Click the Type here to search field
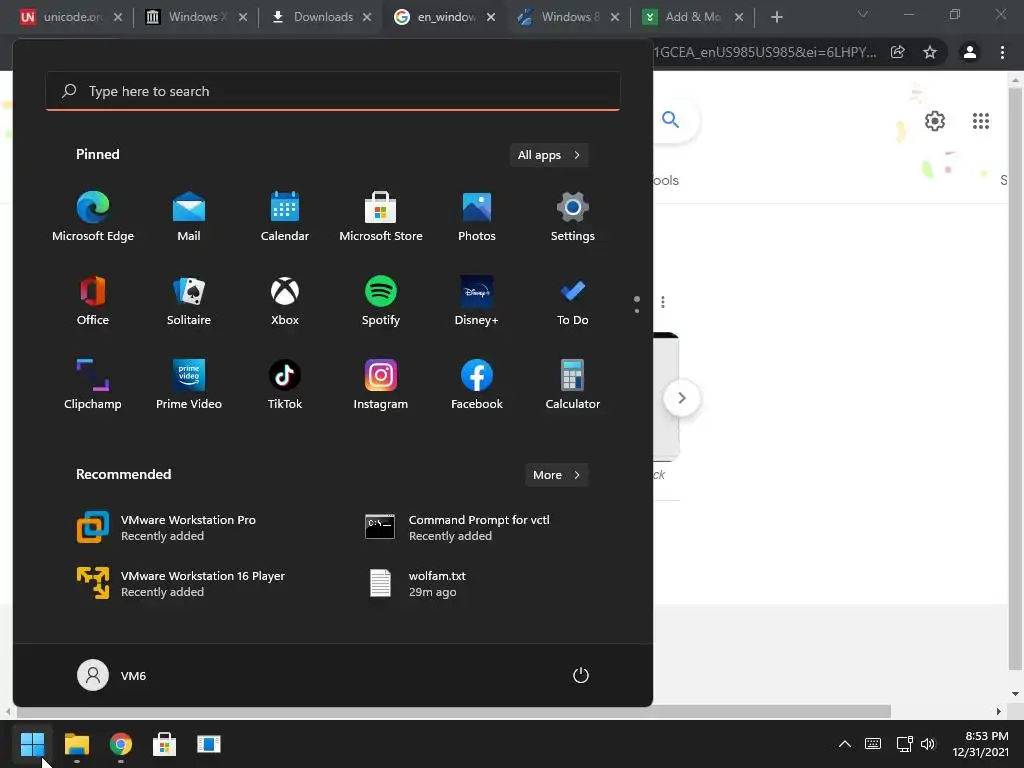The width and height of the screenshot is (1024, 768). [x=333, y=91]
